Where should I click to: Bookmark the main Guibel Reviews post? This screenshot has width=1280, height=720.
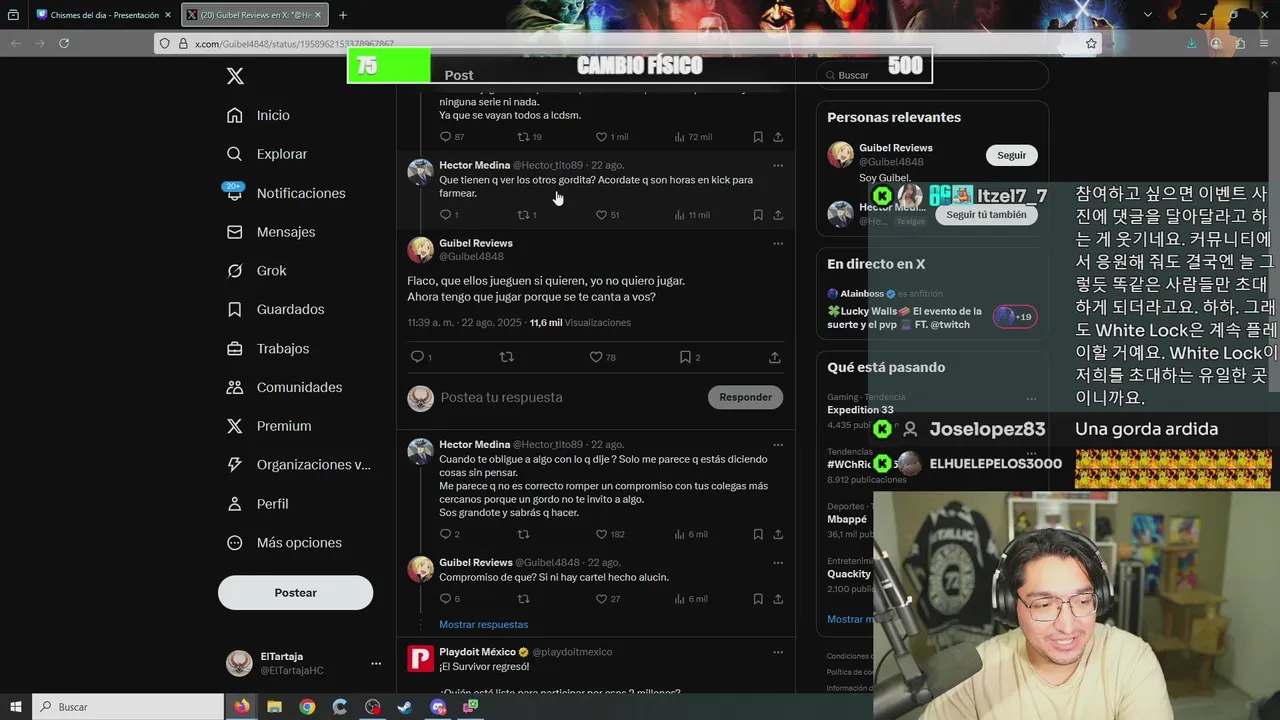tap(690, 357)
